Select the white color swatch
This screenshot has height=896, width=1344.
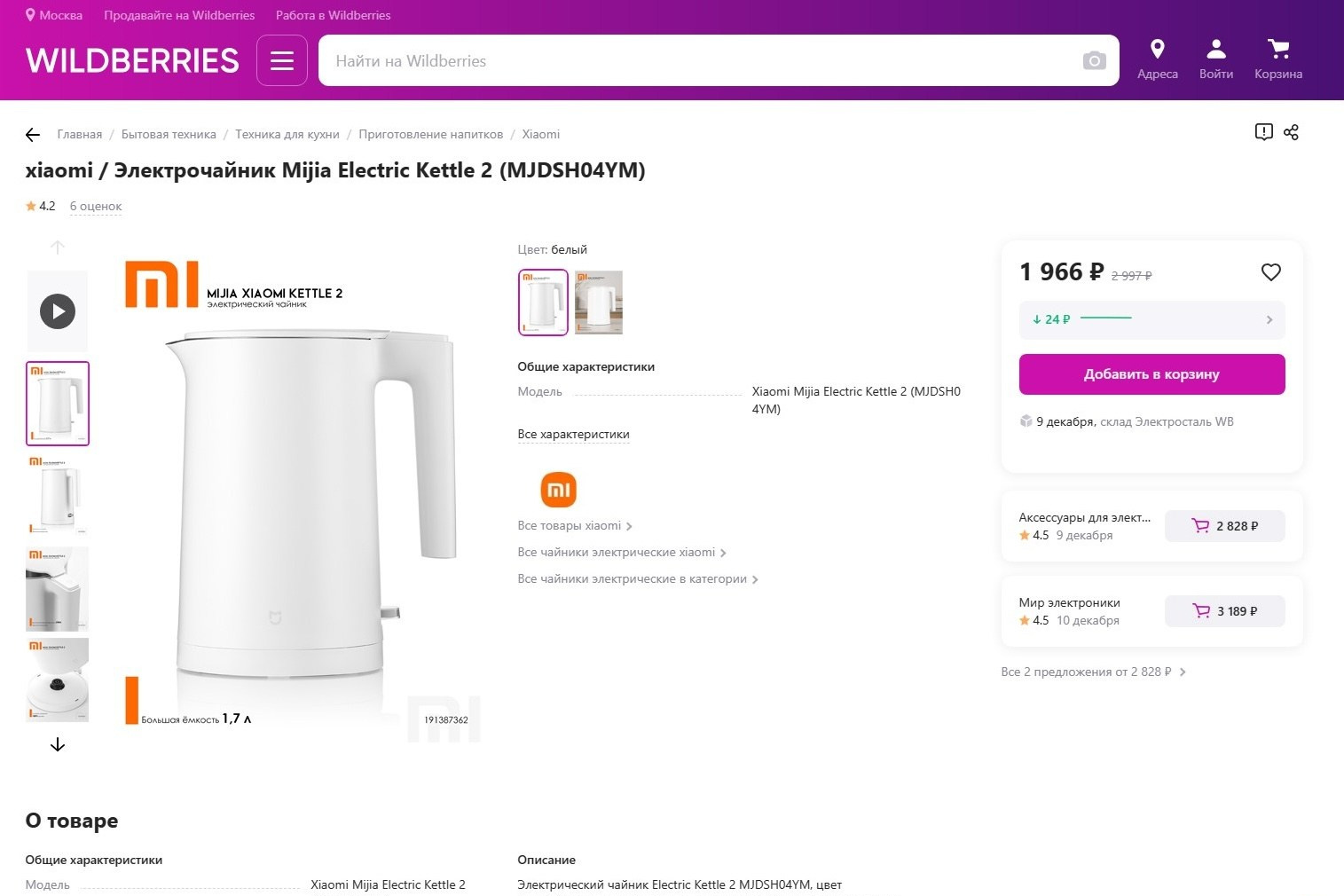(x=542, y=302)
